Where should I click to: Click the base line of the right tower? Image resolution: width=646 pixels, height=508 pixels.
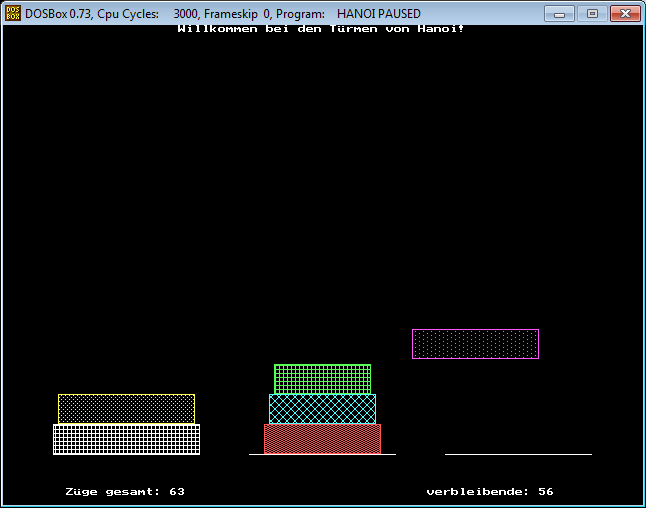[518, 454]
